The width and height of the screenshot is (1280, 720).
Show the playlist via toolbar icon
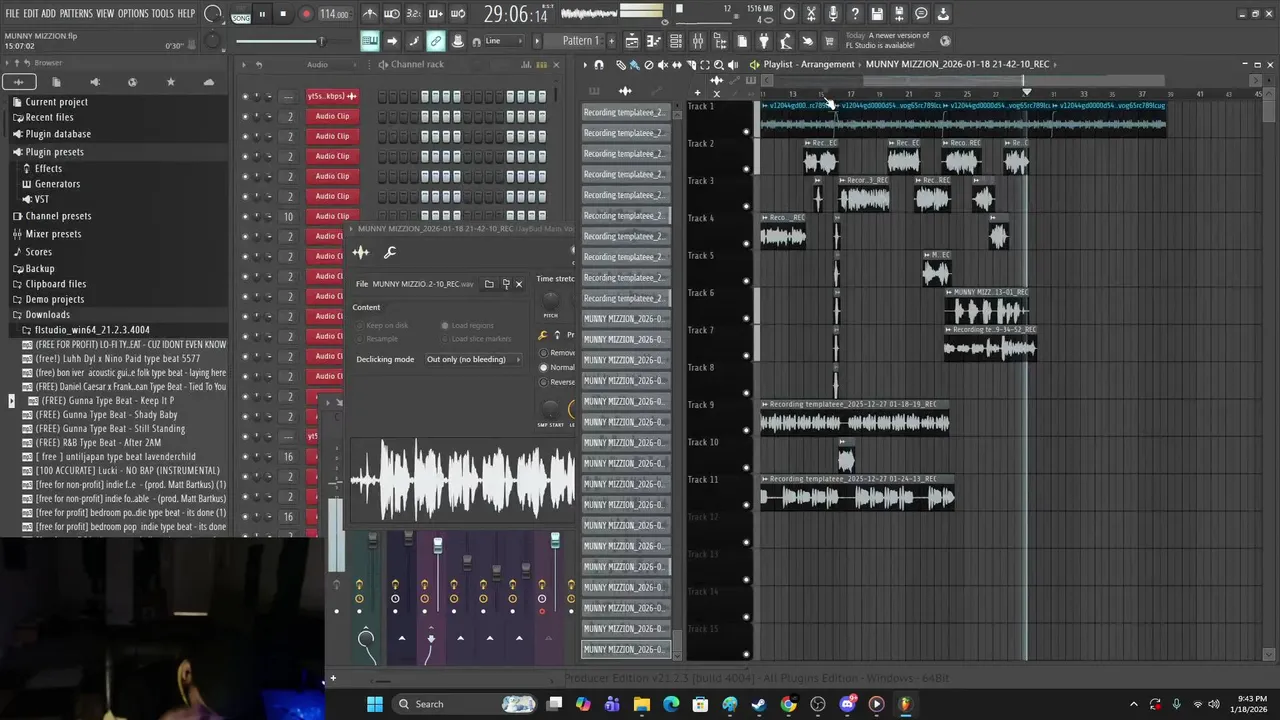pyautogui.click(x=633, y=41)
